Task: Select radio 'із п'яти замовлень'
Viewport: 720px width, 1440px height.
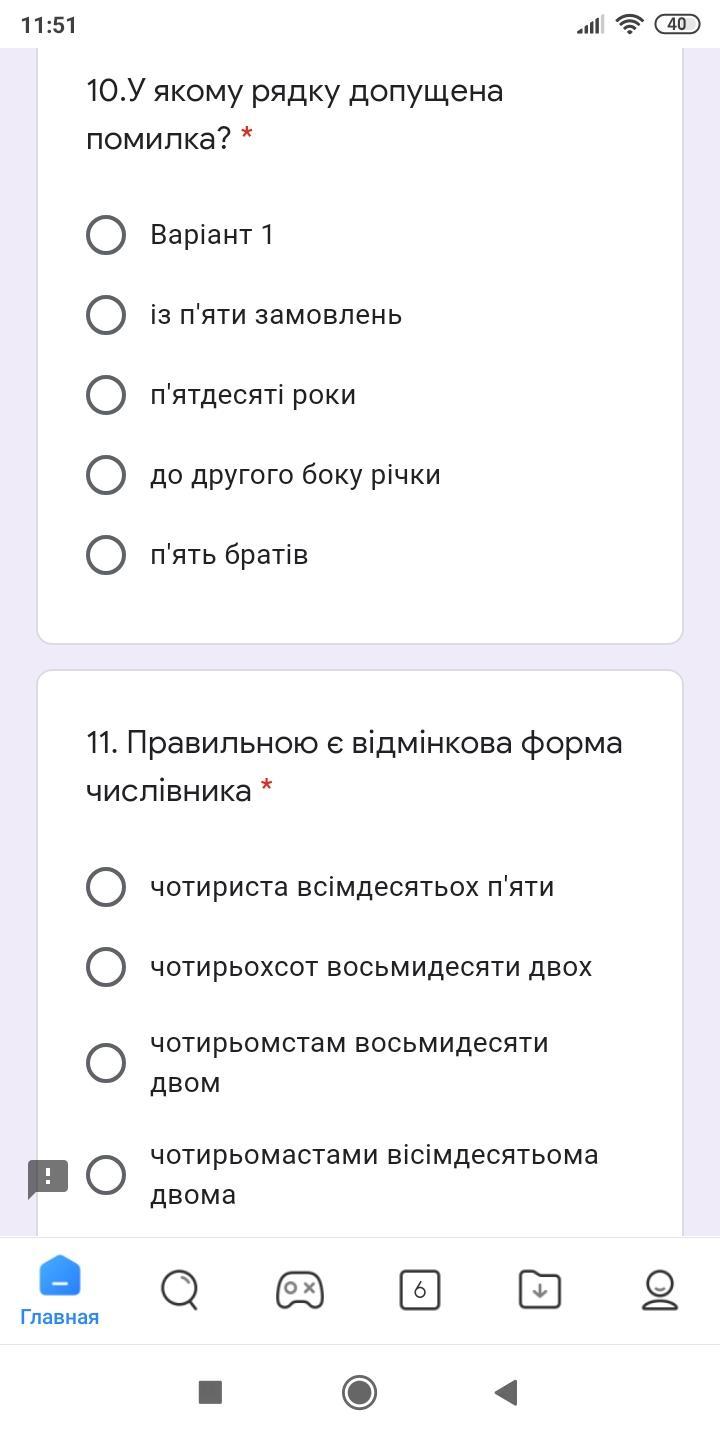Action: pyautogui.click(x=106, y=315)
